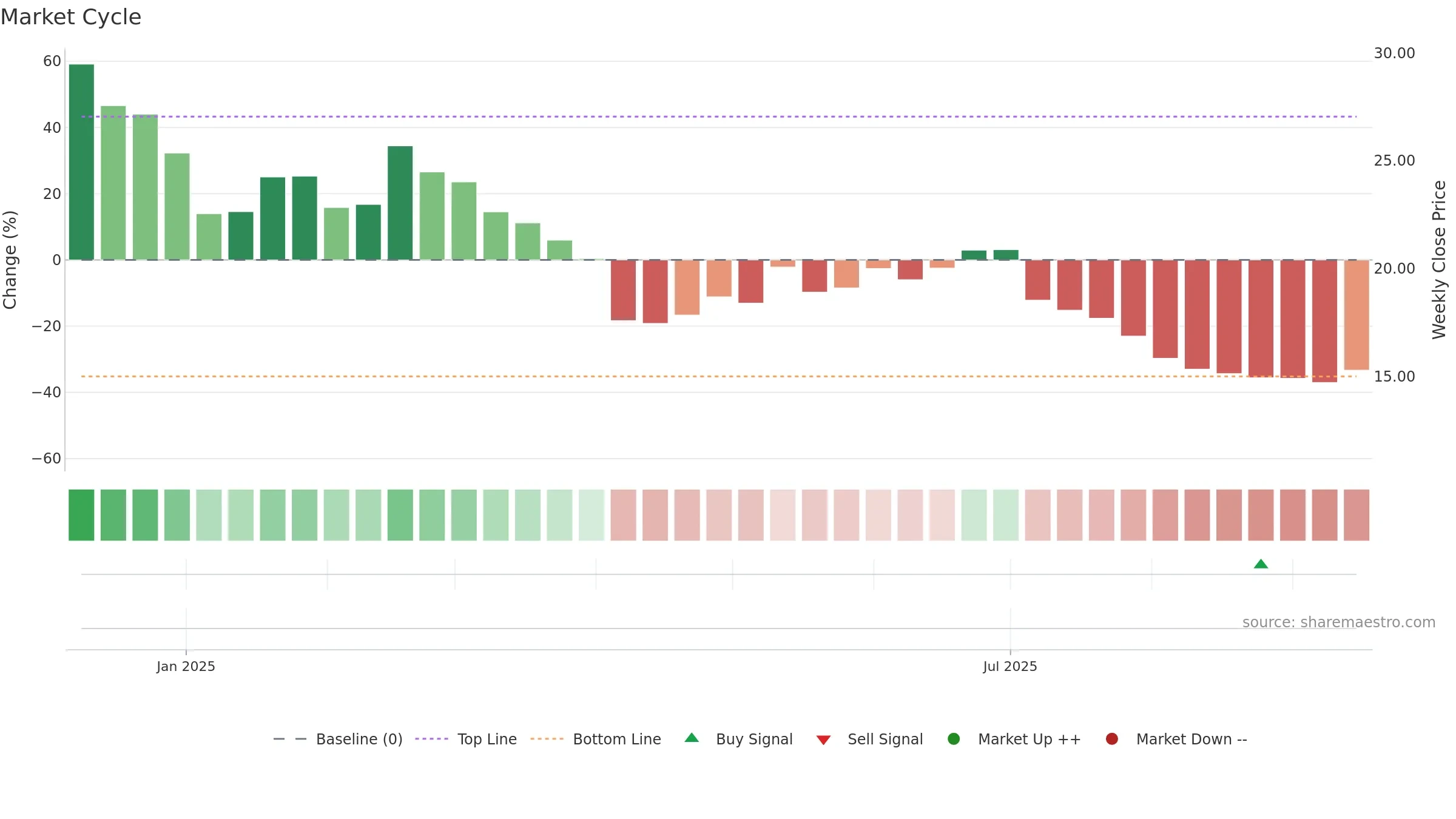Click the orange dotted Bottom Line
Screen dimensions: 1456x819
[x=719, y=376]
